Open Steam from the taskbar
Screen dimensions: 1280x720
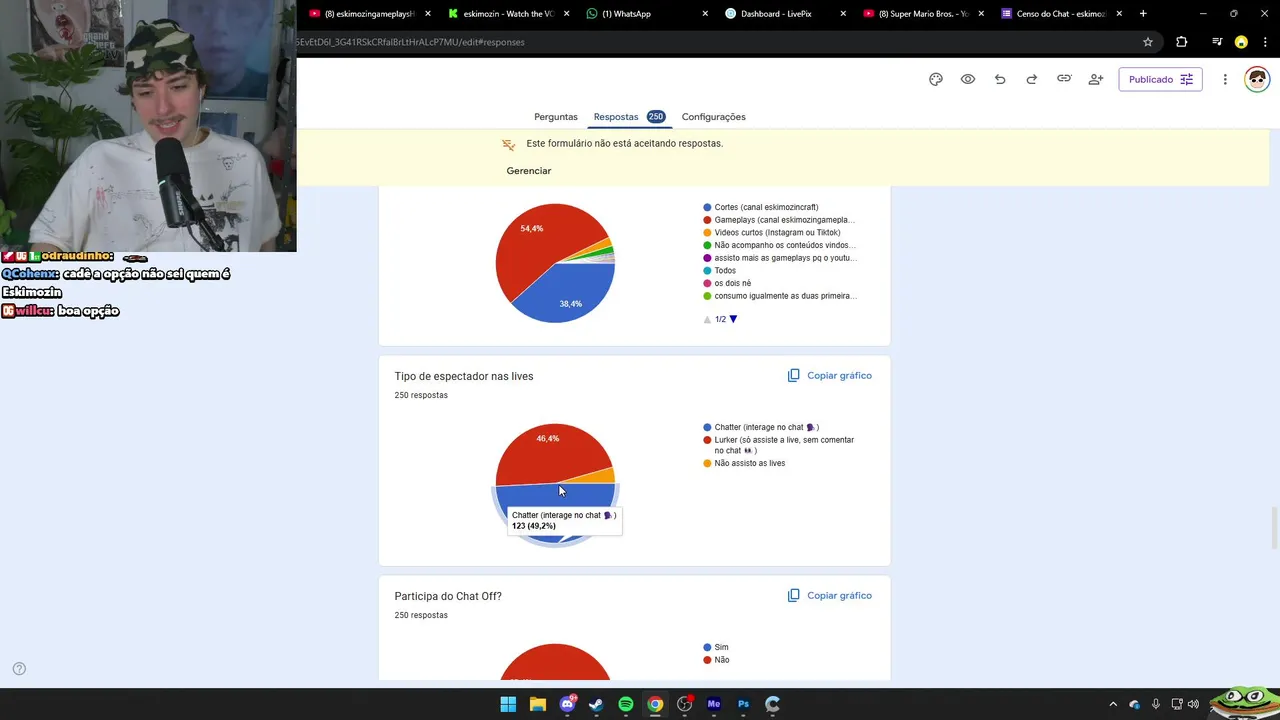coord(596,704)
